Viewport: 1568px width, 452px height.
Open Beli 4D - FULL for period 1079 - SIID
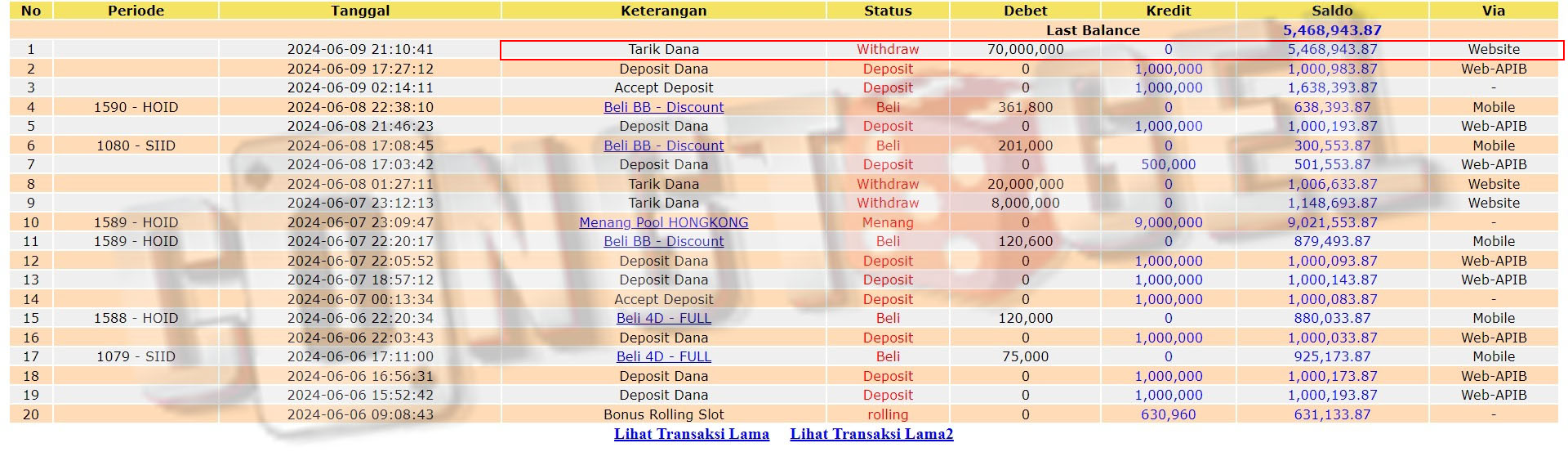(663, 356)
